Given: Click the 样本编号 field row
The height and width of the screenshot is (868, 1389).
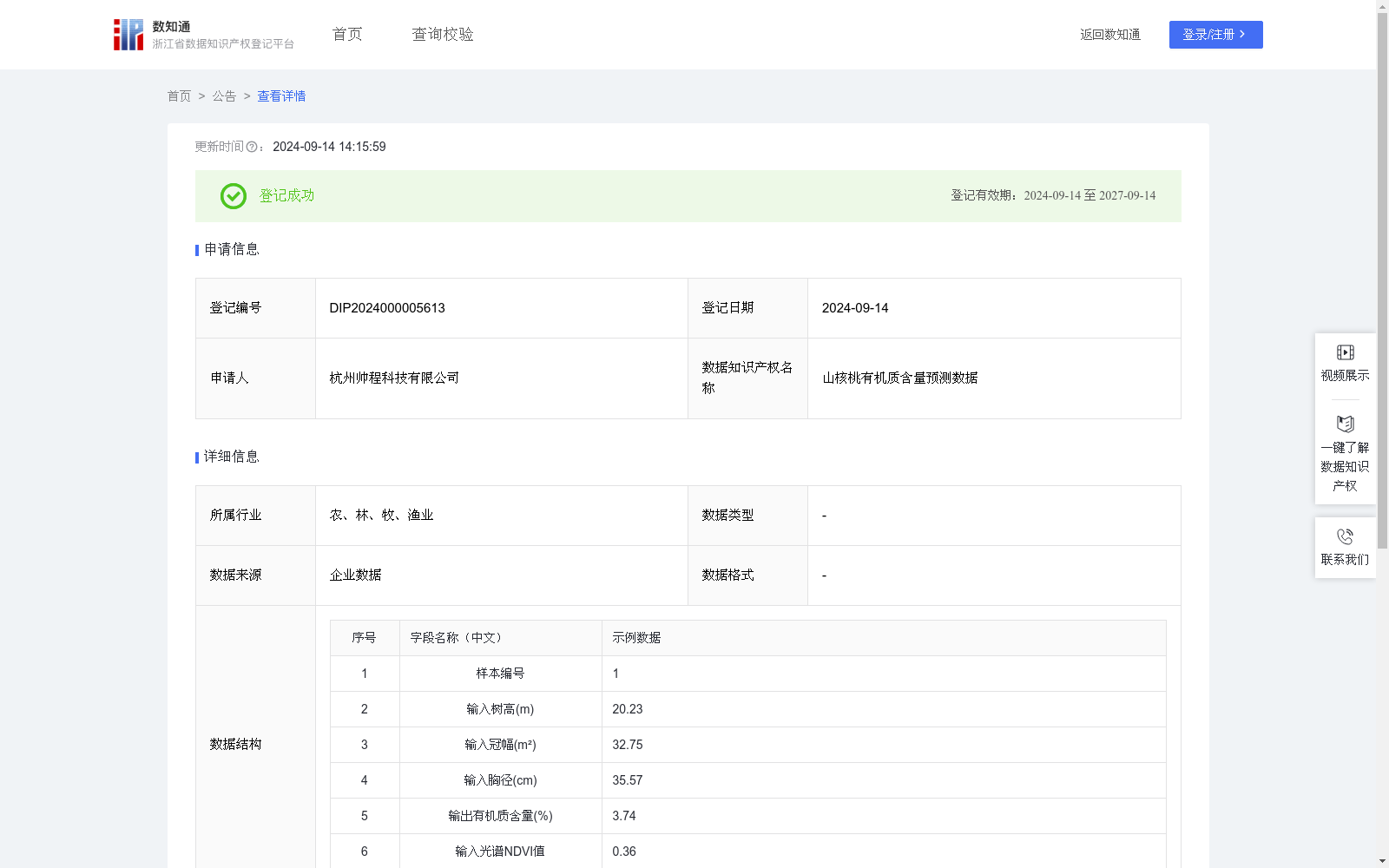Looking at the screenshot, I should [747, 674].
